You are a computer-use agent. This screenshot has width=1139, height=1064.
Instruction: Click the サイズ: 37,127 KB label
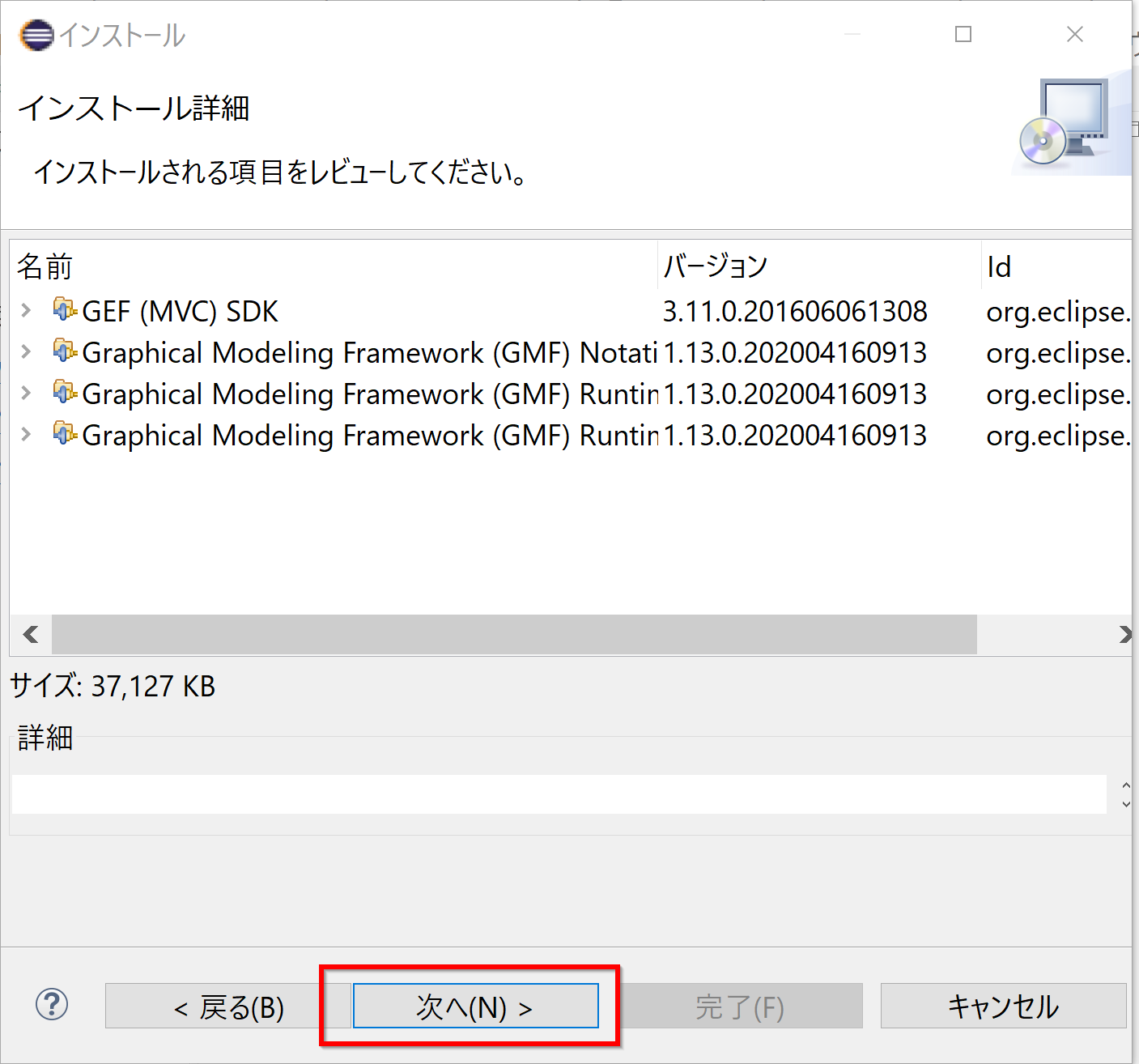(113, 687)
